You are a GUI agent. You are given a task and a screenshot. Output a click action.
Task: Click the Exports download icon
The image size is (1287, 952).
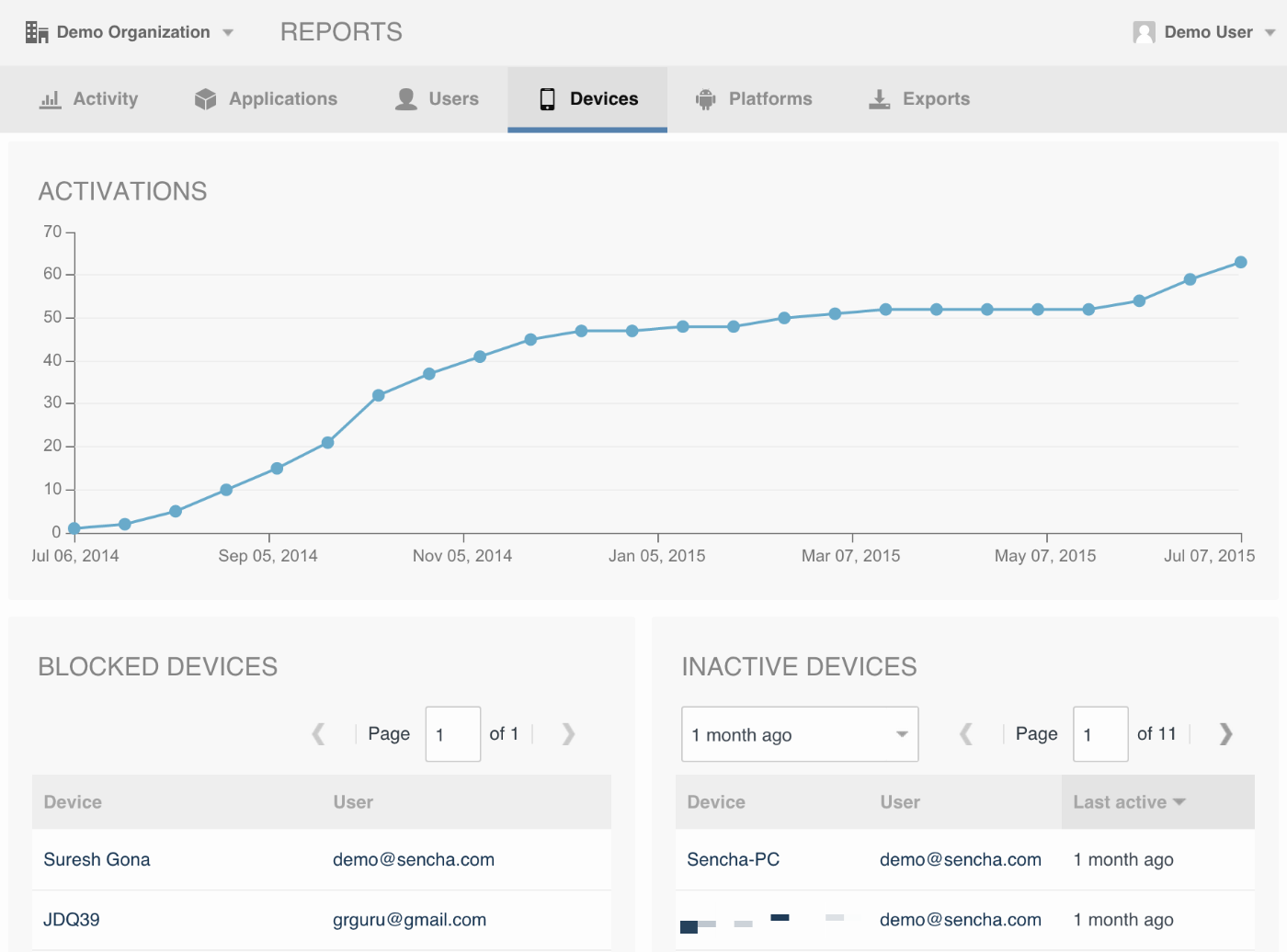(880, 99)
